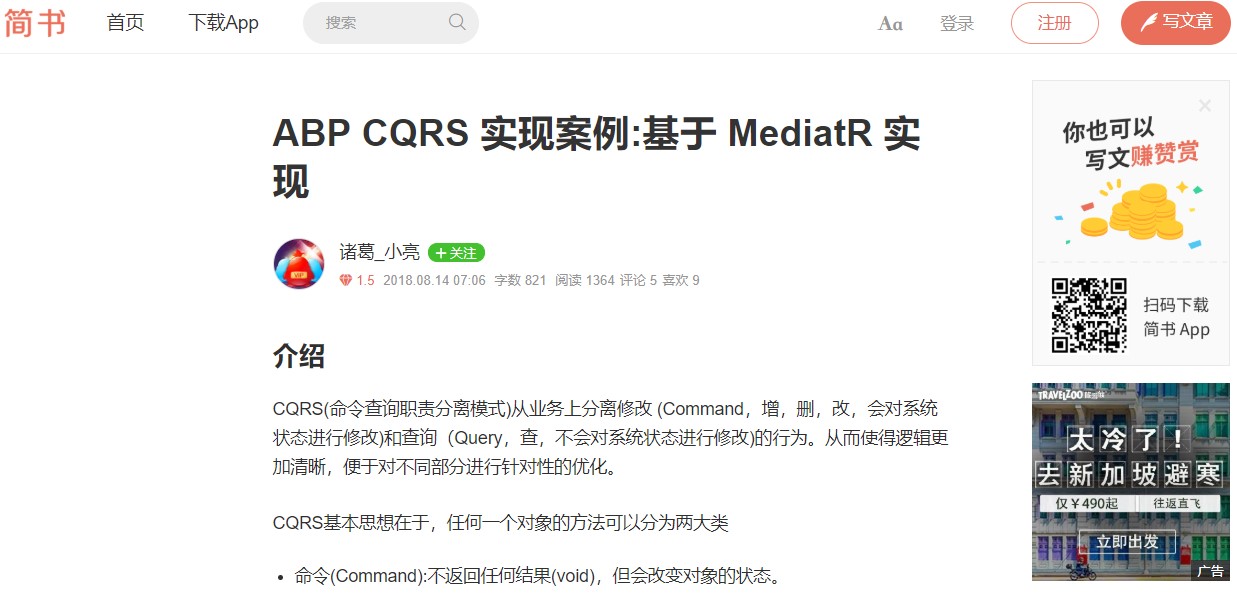Click the 介绍 section heading

[299, 356]
